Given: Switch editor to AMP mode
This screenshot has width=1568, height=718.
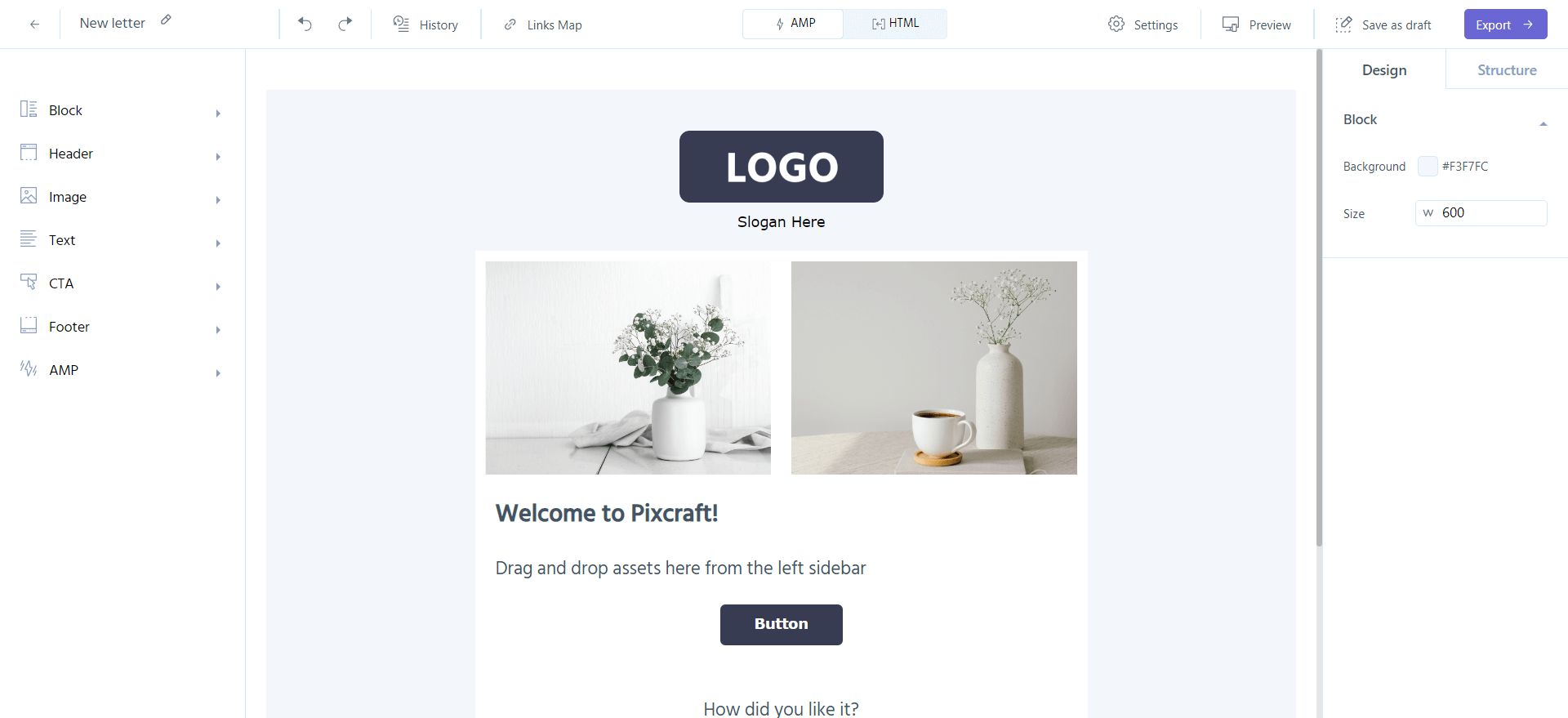Looking at the screenshot, I should 793,24.
